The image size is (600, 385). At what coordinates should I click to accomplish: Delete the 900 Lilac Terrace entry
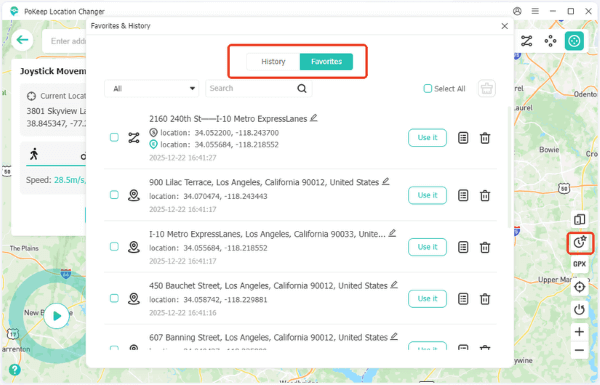[485, 195]
